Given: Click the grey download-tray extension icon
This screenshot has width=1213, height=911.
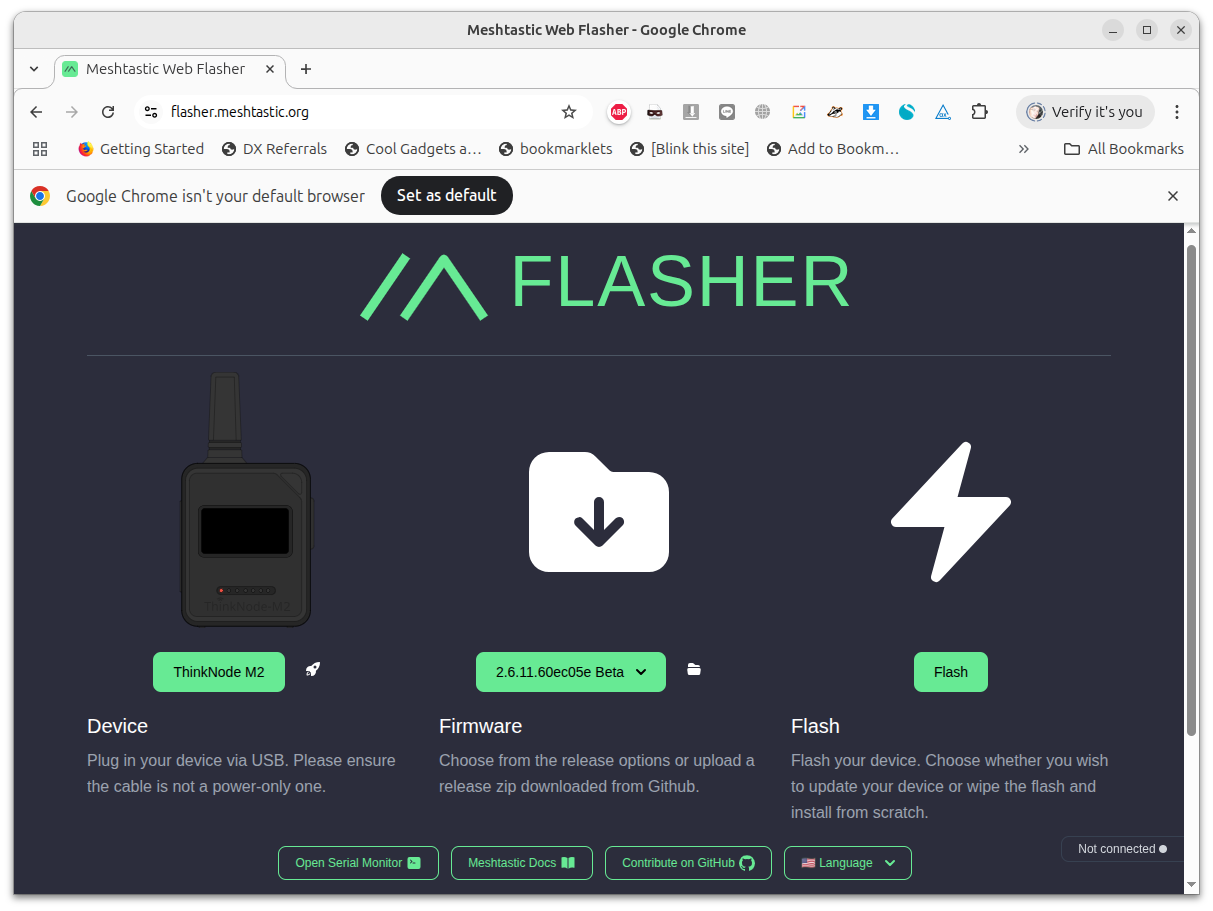Looking at the screenshot, I should [x=691, y=112].
